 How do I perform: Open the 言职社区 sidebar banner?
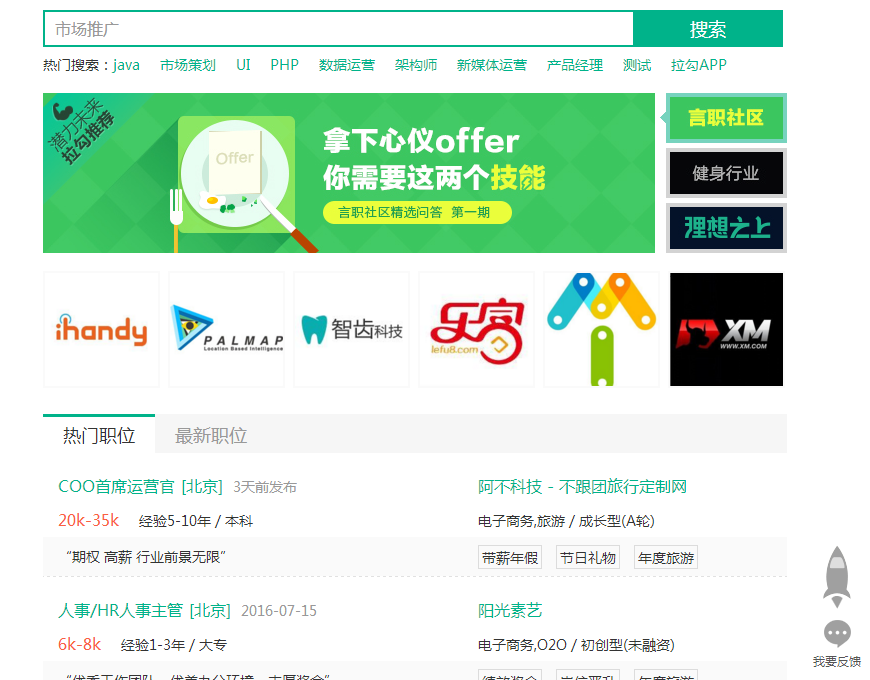coord(726,118)
